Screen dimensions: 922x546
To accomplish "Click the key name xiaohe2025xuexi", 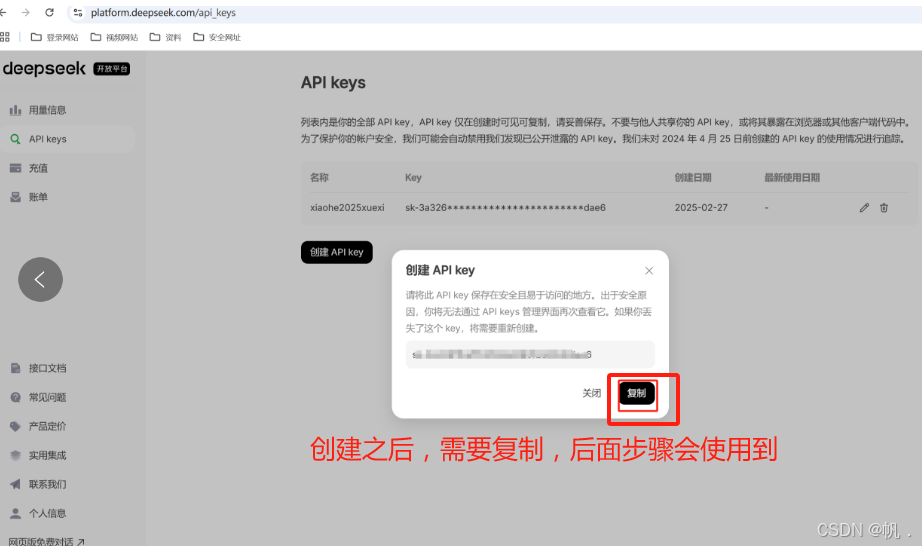I will click(347, 207).
